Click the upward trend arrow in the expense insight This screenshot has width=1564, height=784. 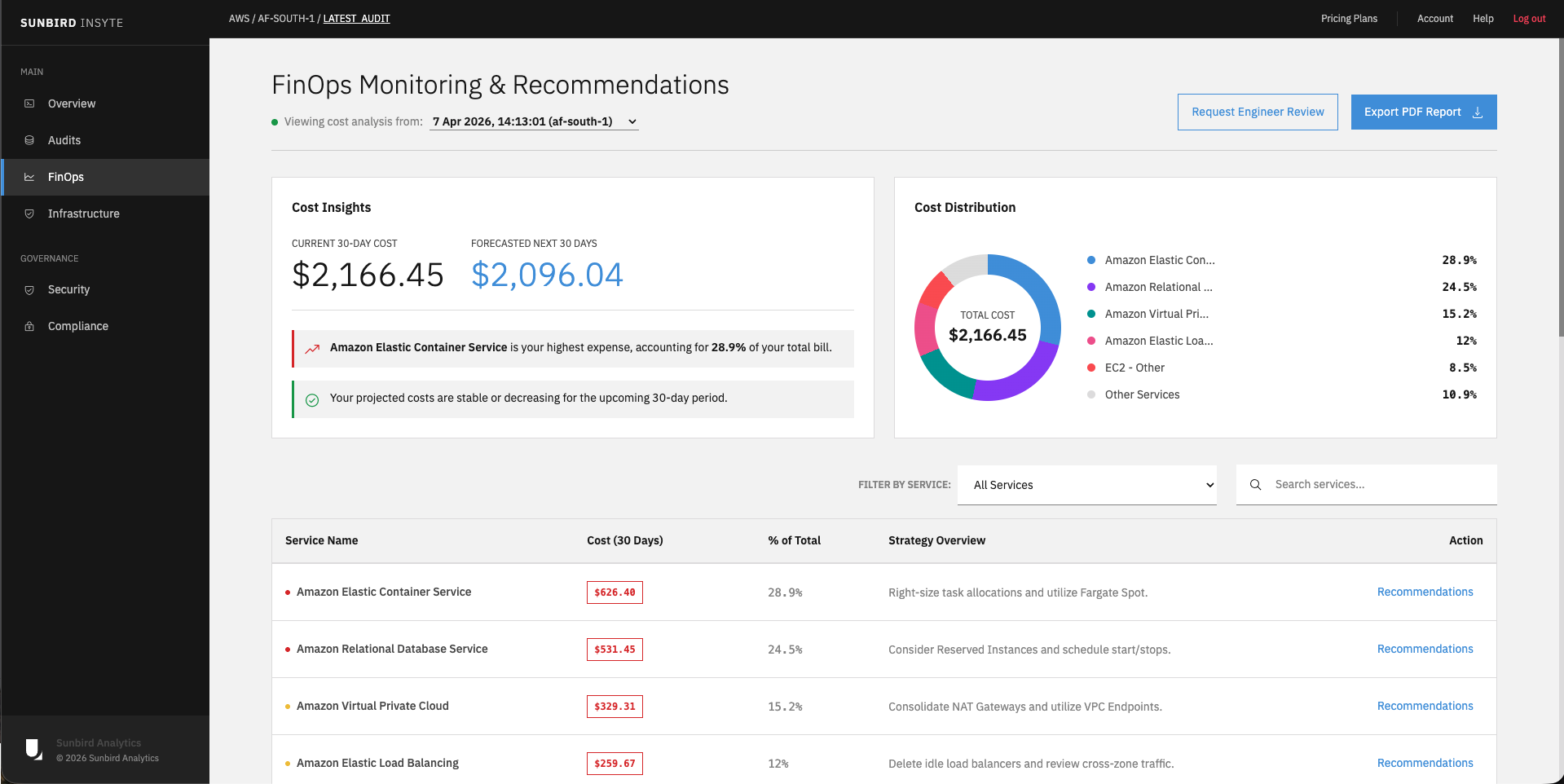pyautogui.click(x=311, y=348)
